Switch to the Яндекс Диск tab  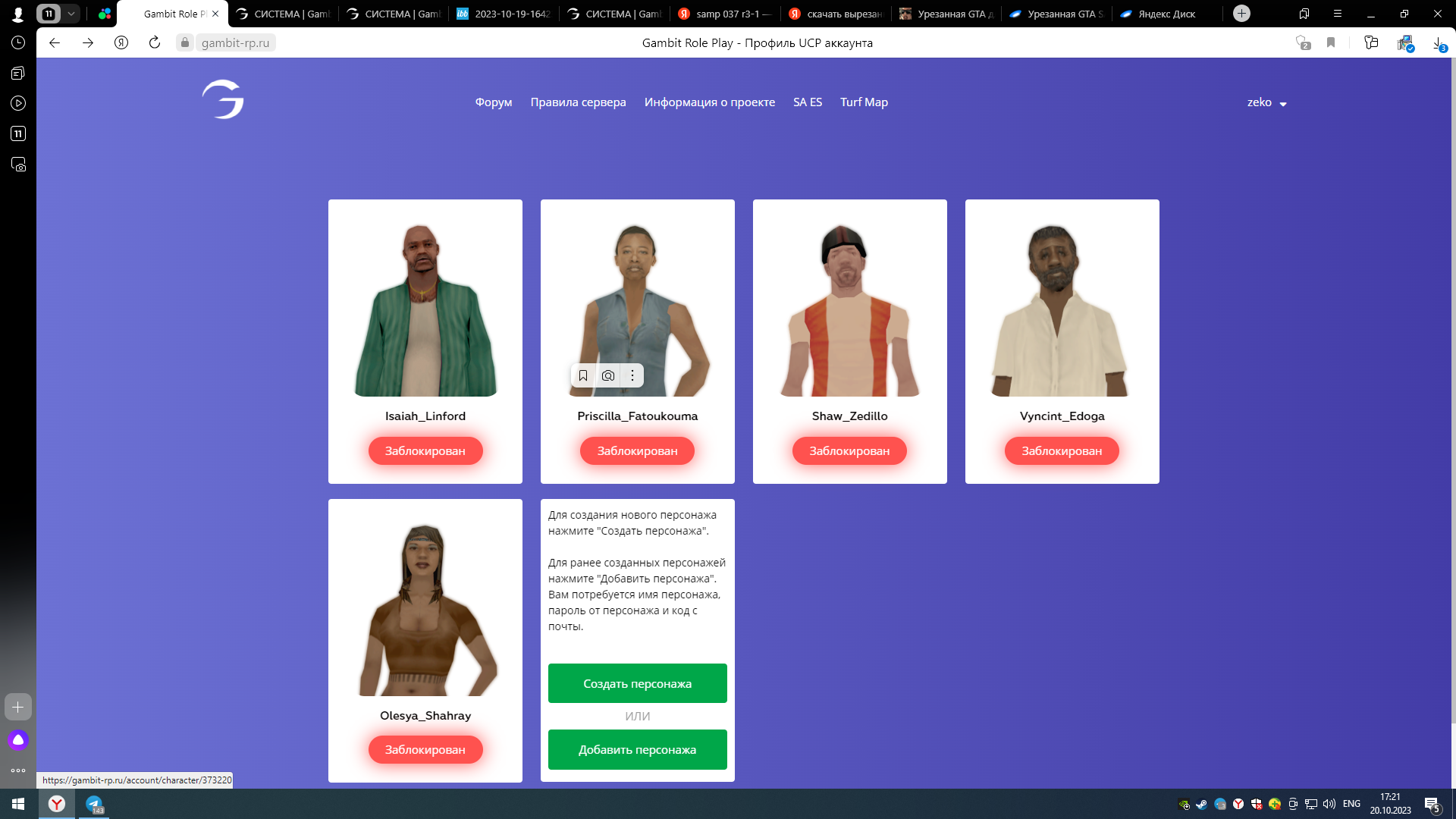click(1159, 14)
